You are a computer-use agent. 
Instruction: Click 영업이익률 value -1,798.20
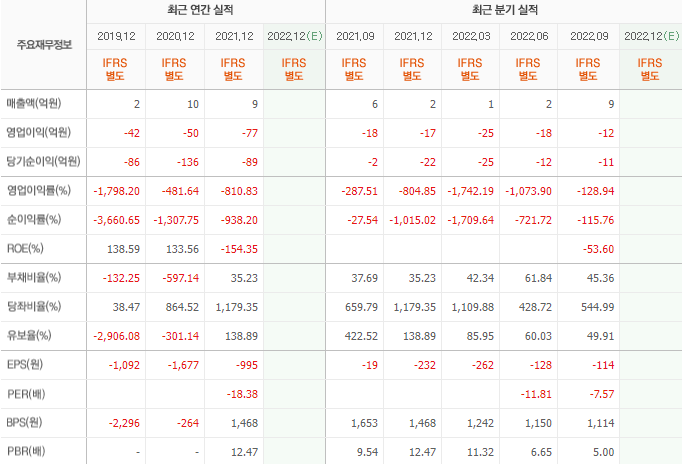click(x=116, y=192)
